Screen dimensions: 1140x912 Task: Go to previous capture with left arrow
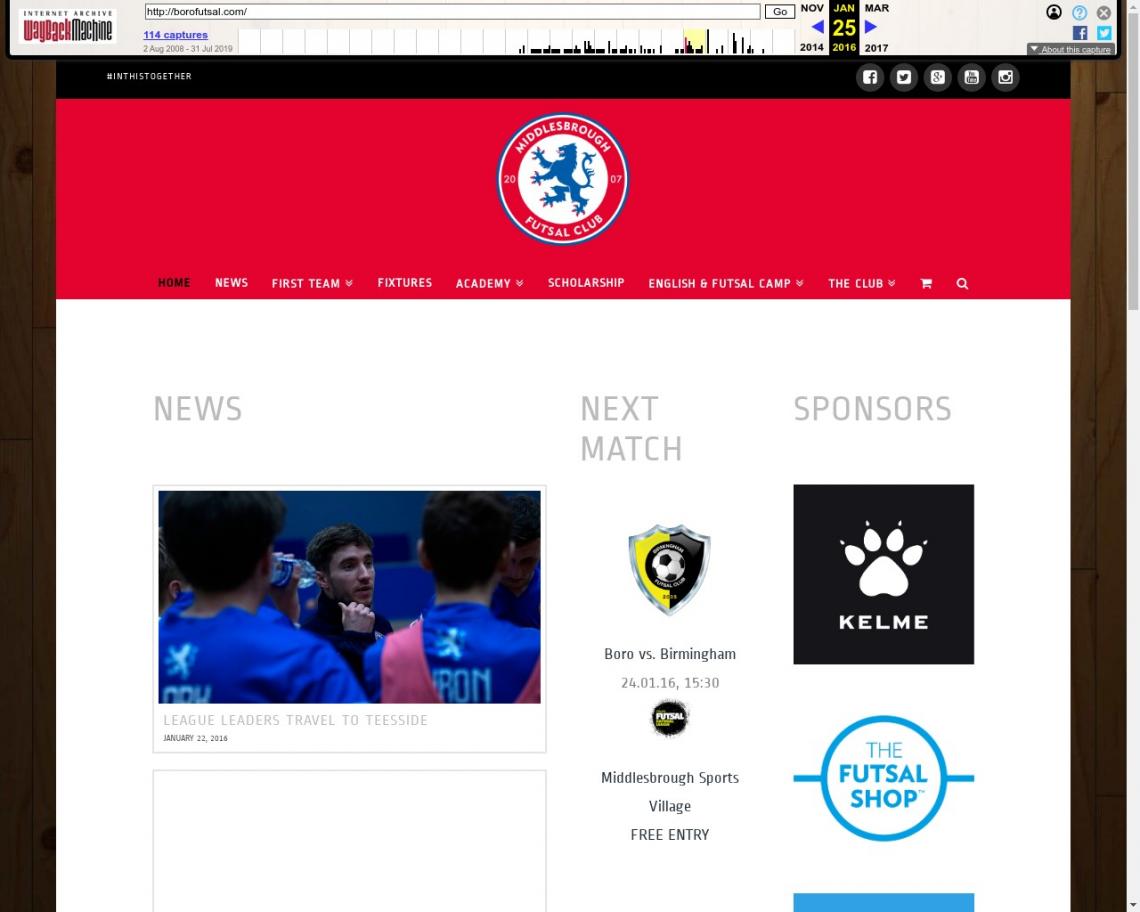817,27
